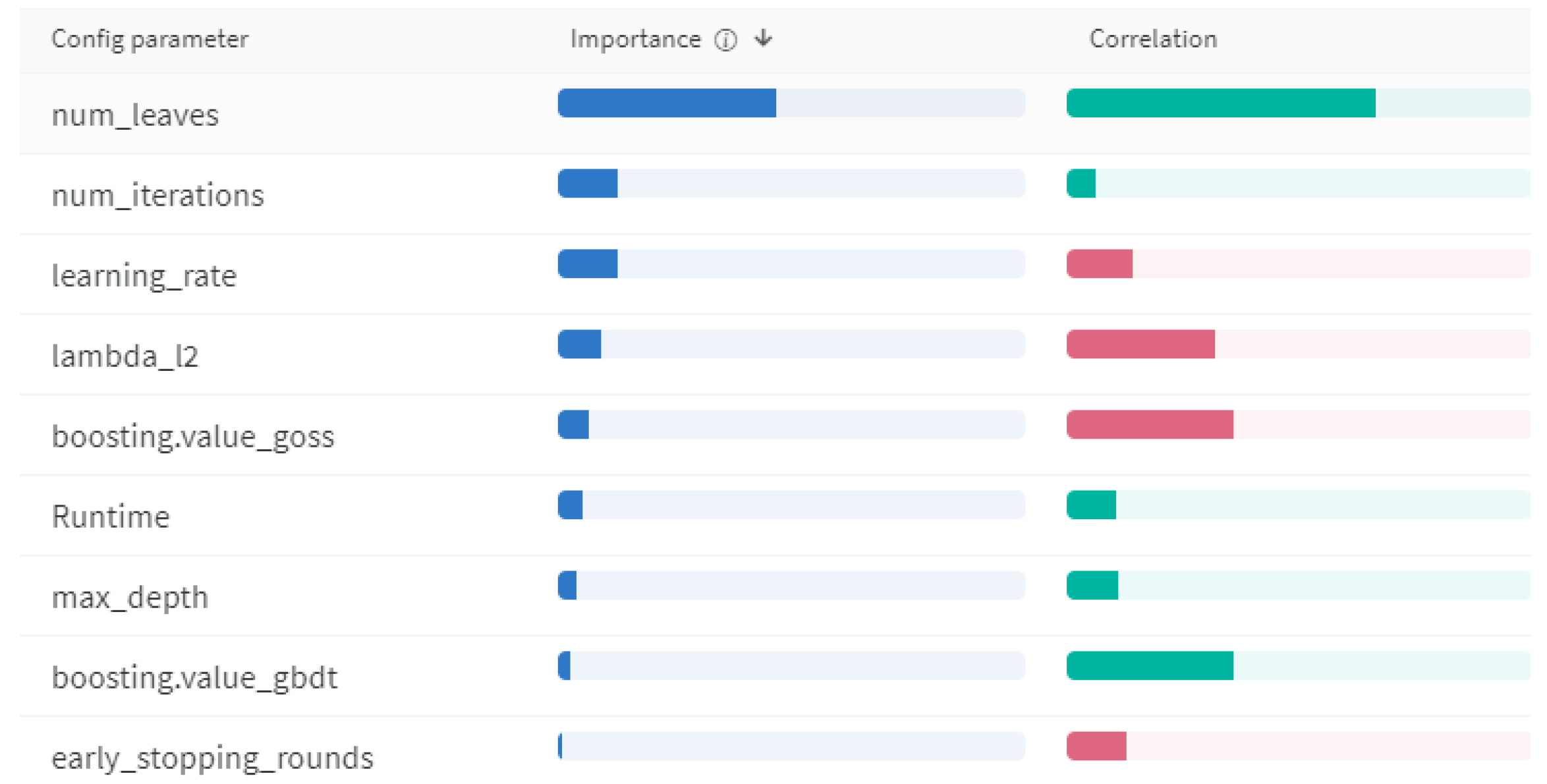The height and width of the screenshot is (784, 1547).
Task: Select the max_depth parameter label
Action: tap(130, 598)
